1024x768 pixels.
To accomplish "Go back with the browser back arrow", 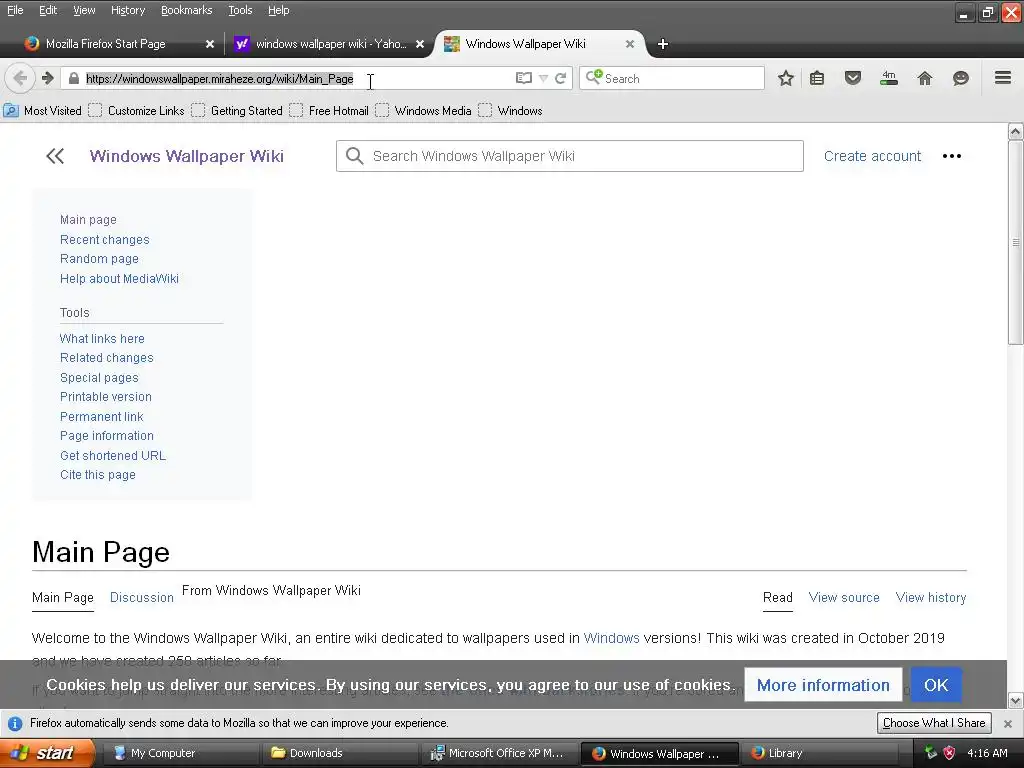I will [20, 78].
